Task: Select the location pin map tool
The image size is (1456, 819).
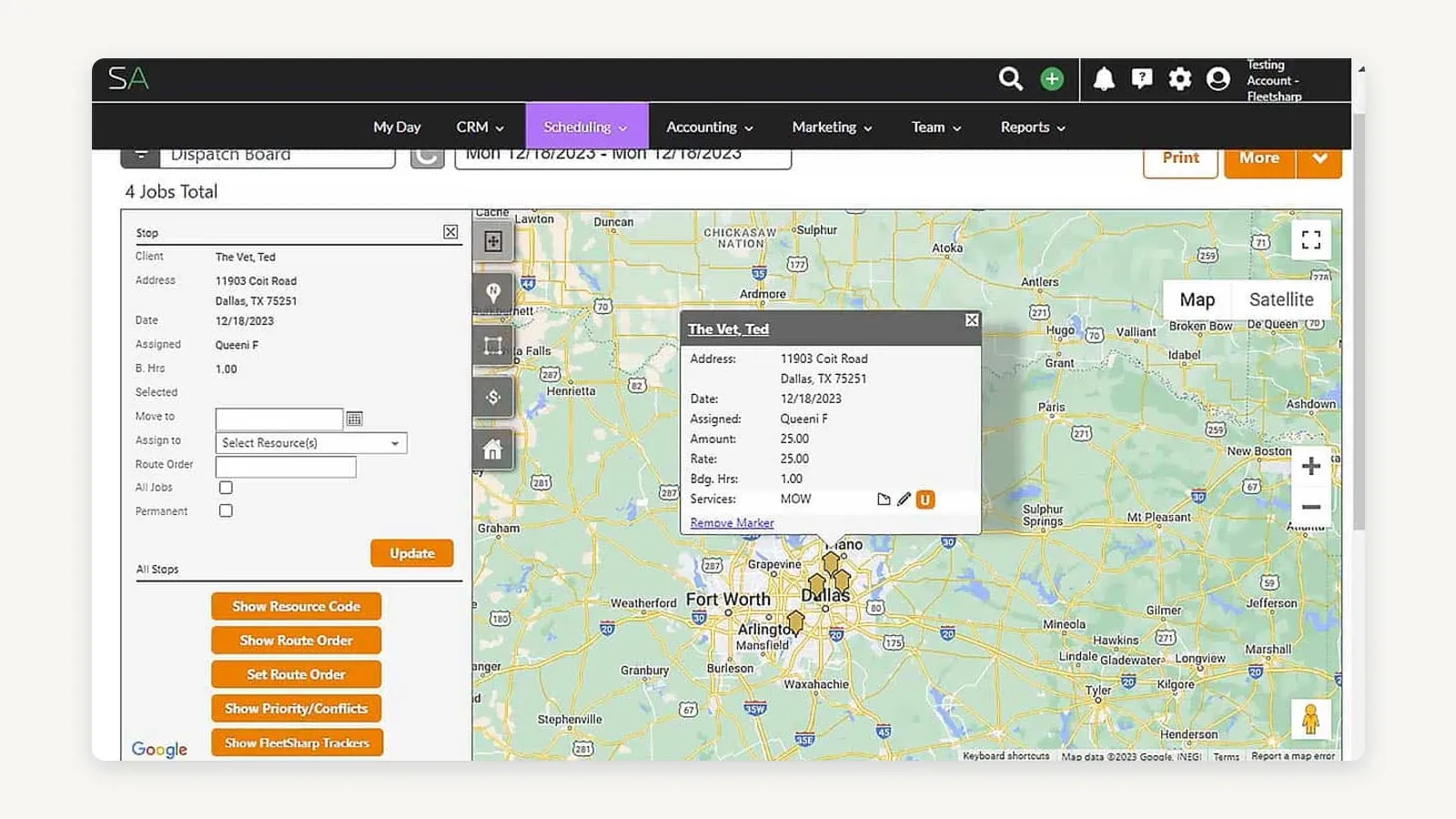Action: 493,293
